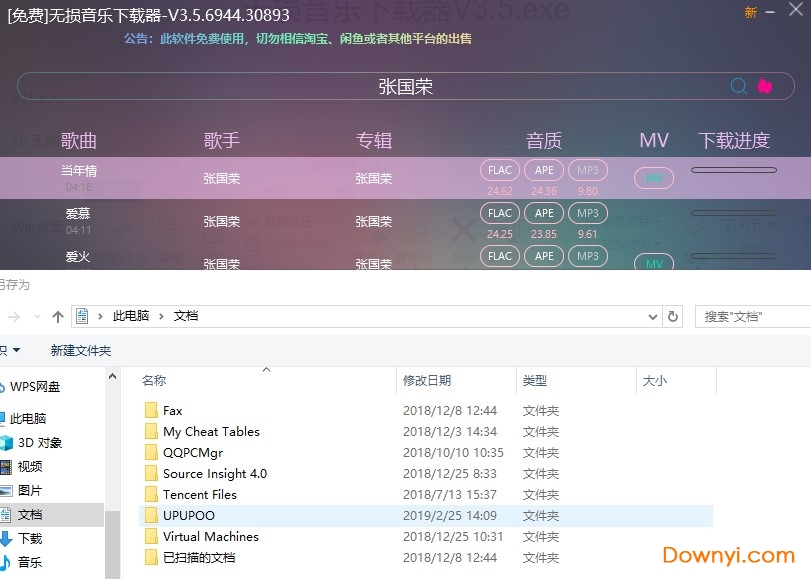Open MV for 爱火
Screen dimensions: 811x579
pos(653,264)
